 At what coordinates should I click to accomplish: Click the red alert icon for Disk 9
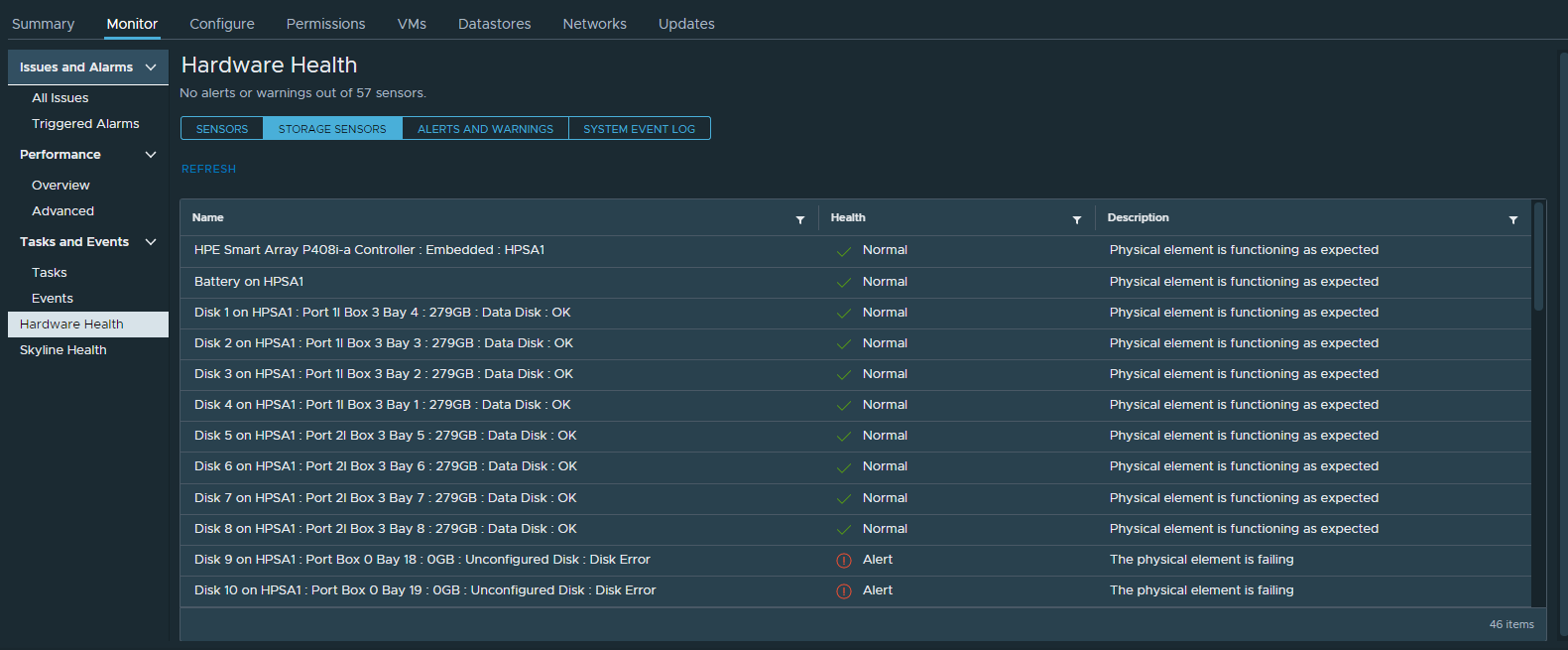pos(844,561)
